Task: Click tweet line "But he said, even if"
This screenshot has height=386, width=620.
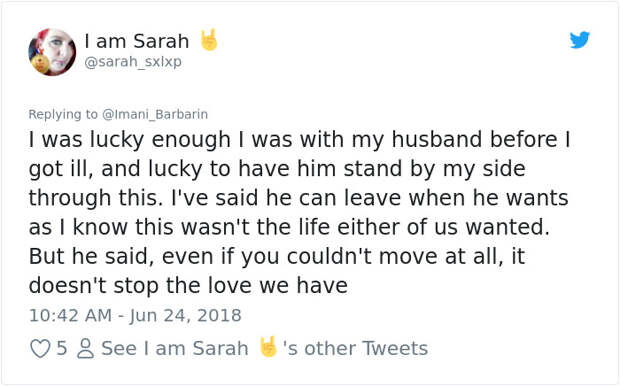Action: click(277, 257)
